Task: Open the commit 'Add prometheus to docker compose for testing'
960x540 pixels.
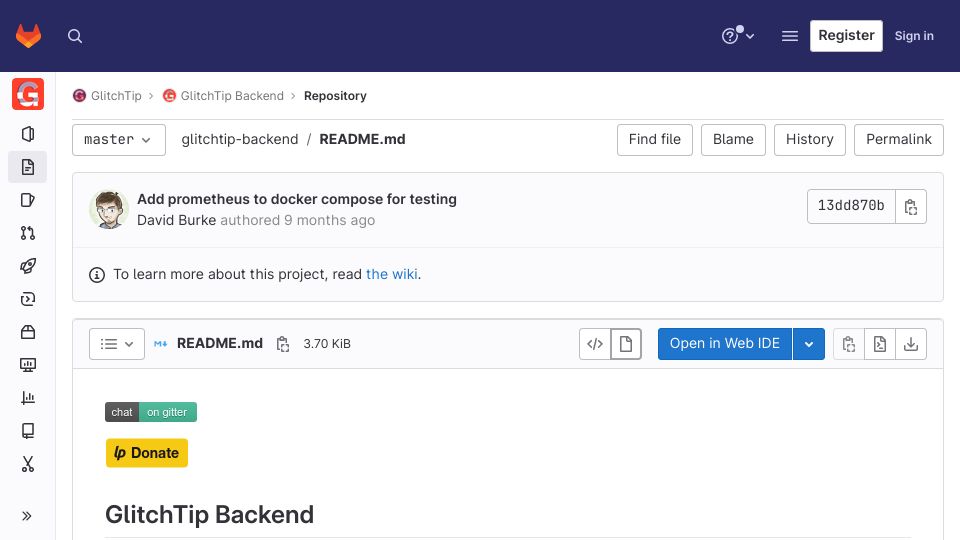Action: pos(297,199)
